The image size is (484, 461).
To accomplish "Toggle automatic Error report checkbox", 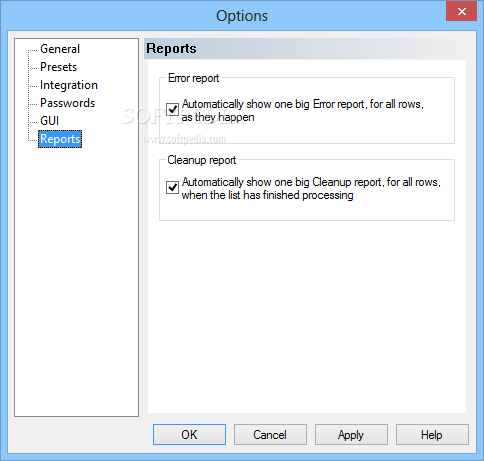I will click(x=172, y=109).
